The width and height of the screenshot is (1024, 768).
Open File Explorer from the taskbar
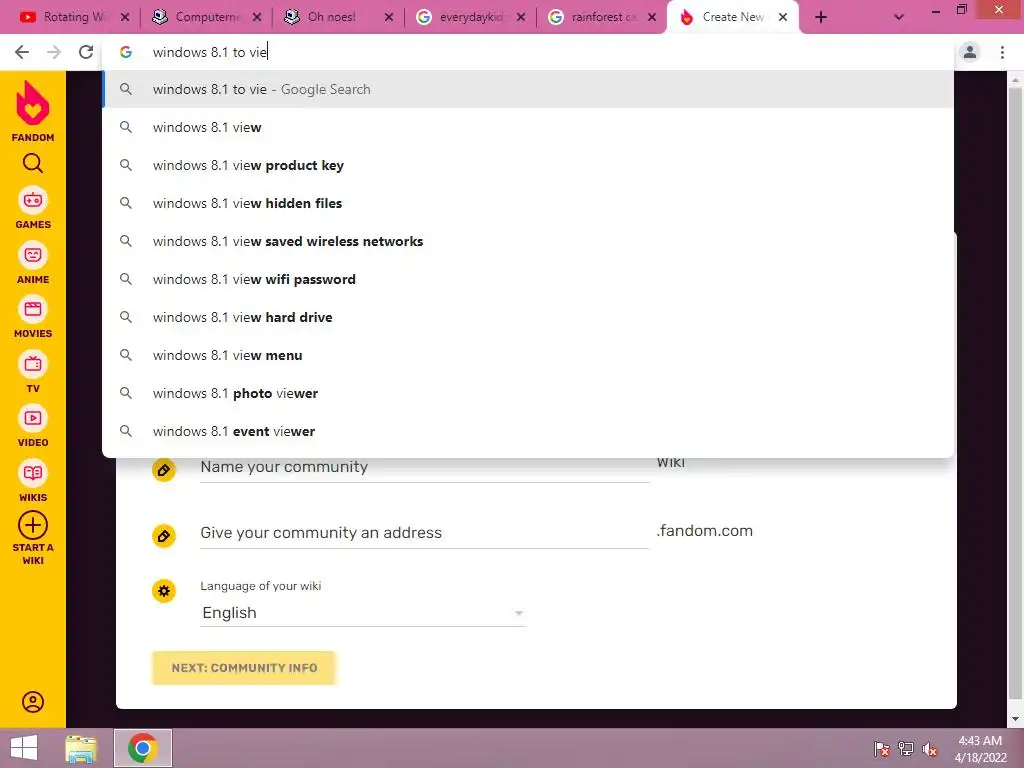(81, 748)
